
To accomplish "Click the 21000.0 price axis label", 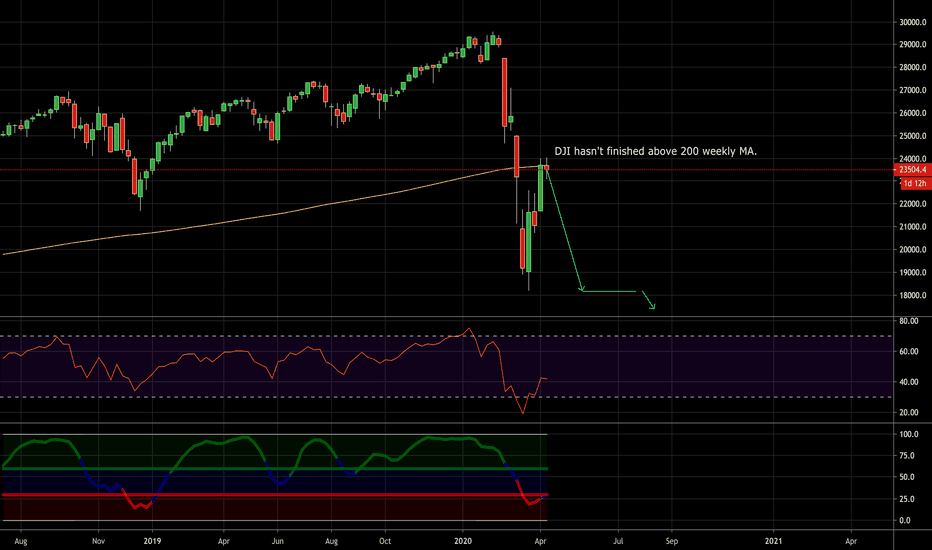I will pos(913,227).
